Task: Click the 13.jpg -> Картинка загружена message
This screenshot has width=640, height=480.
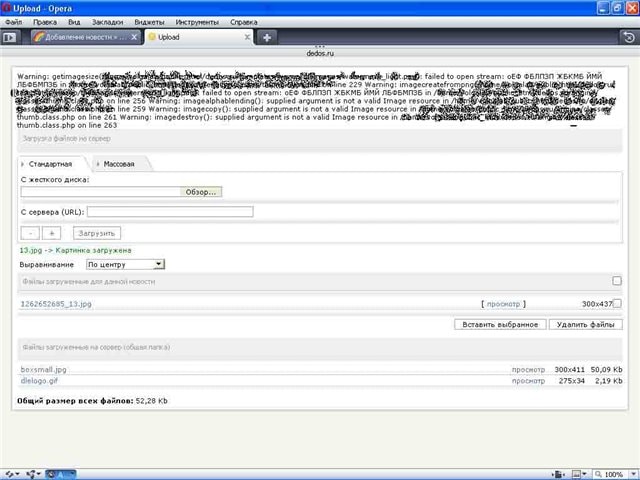Action: [76, 250]
